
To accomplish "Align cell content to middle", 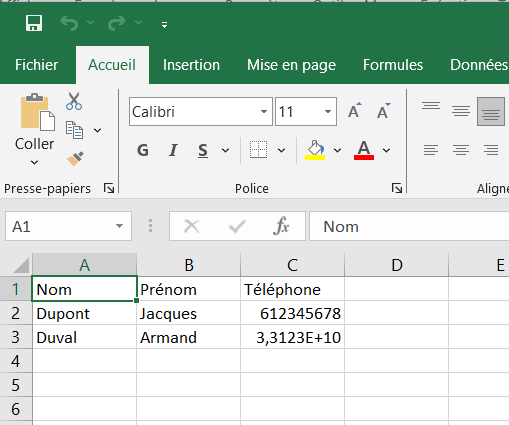I will (x=461, y=111).
